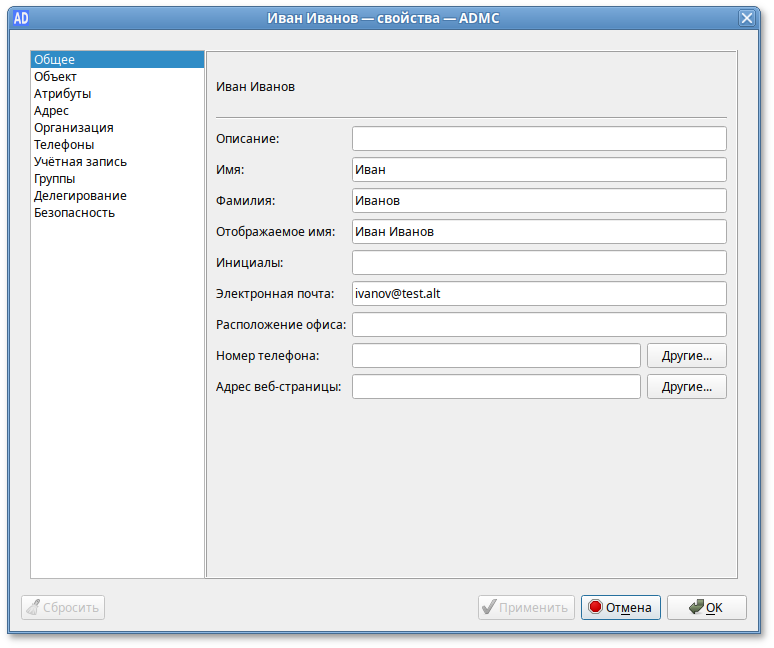Switch to the Делегирование section

[x=80, y=196]
